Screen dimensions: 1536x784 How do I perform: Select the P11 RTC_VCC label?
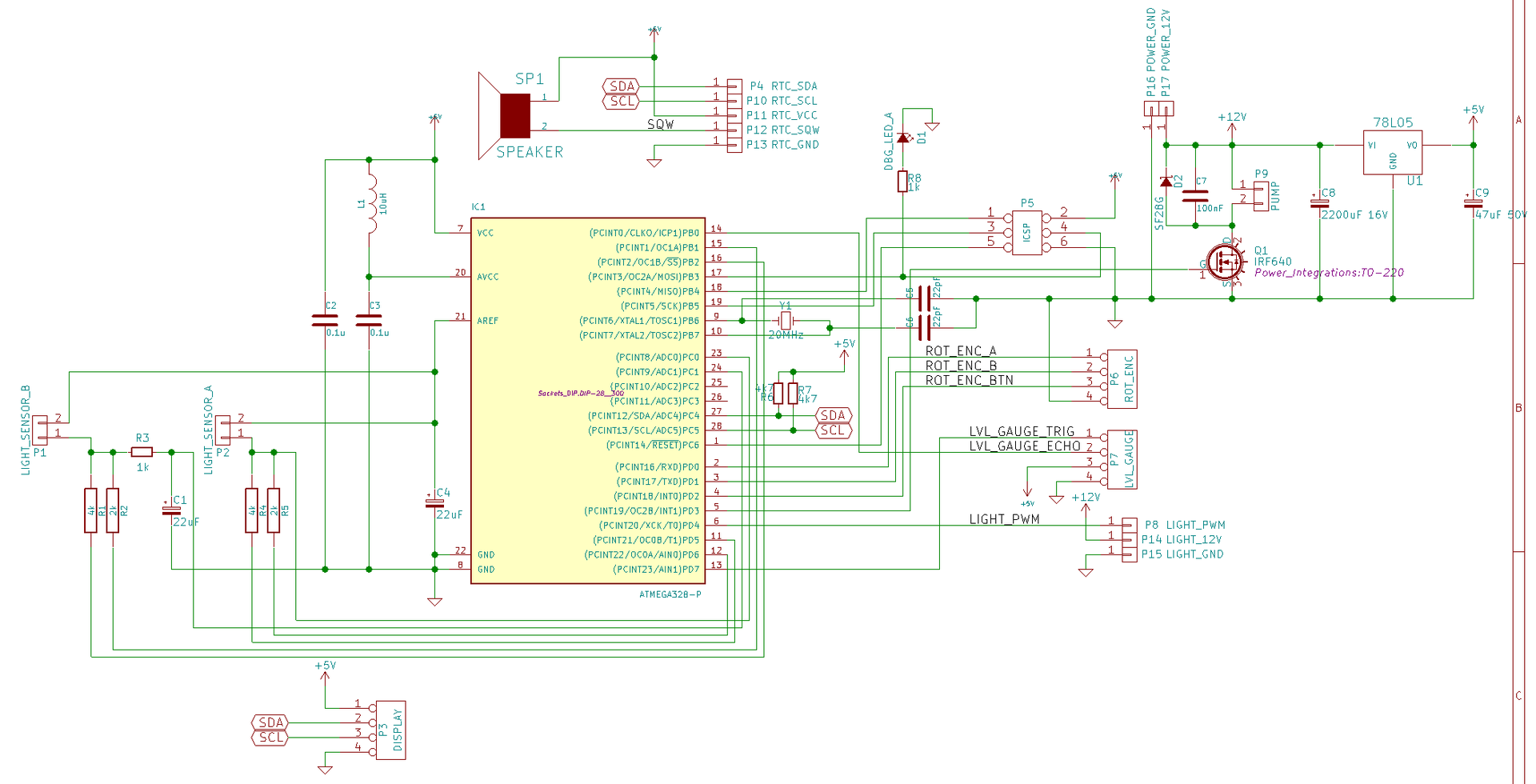[782, 115]
